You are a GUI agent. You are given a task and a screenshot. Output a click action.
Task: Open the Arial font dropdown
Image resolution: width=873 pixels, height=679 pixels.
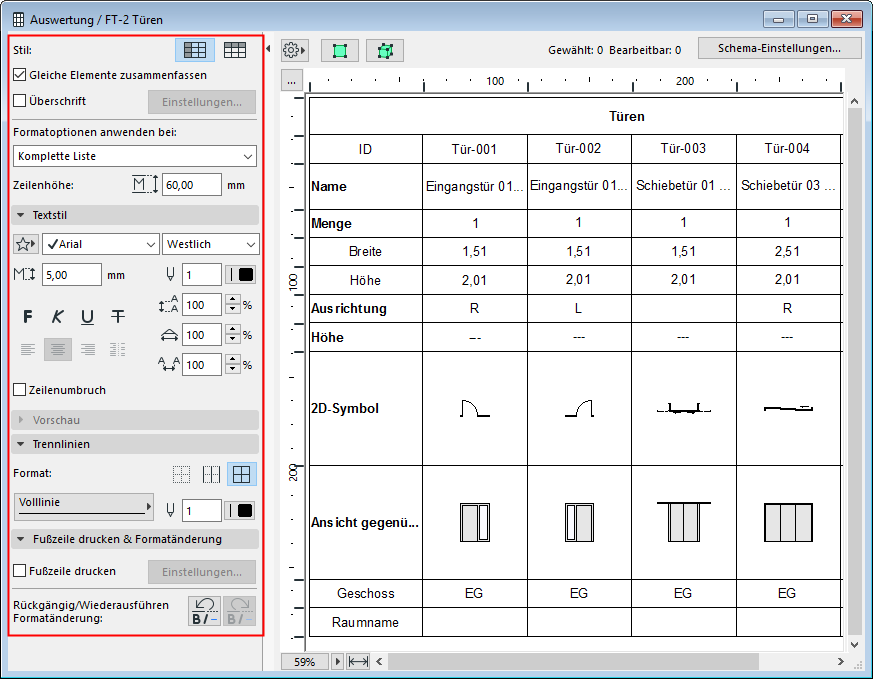point(100,244)
